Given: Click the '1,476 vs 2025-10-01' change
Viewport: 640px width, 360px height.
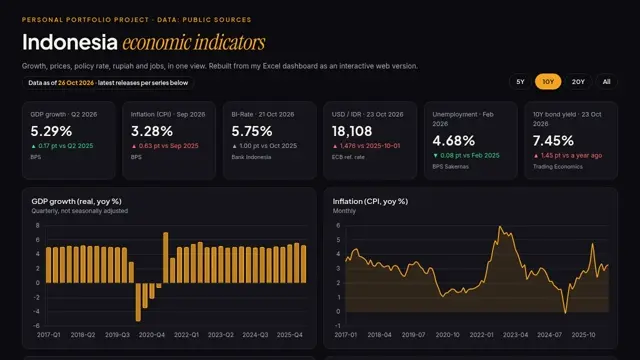Looking at the screenshot, I should coord(366,146).
